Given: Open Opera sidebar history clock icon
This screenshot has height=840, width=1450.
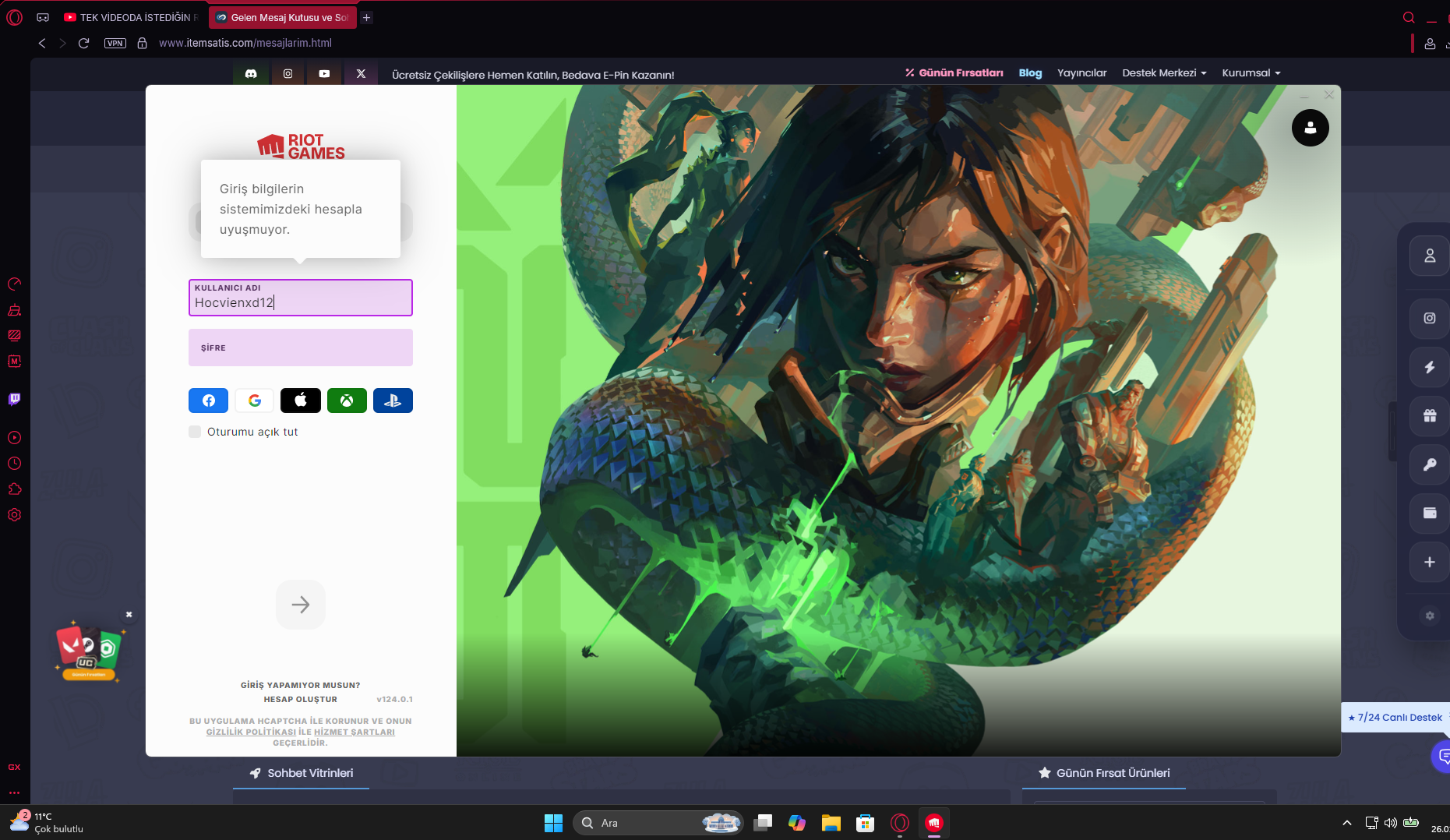Looking at the screenshot, I should click(14, 464).
